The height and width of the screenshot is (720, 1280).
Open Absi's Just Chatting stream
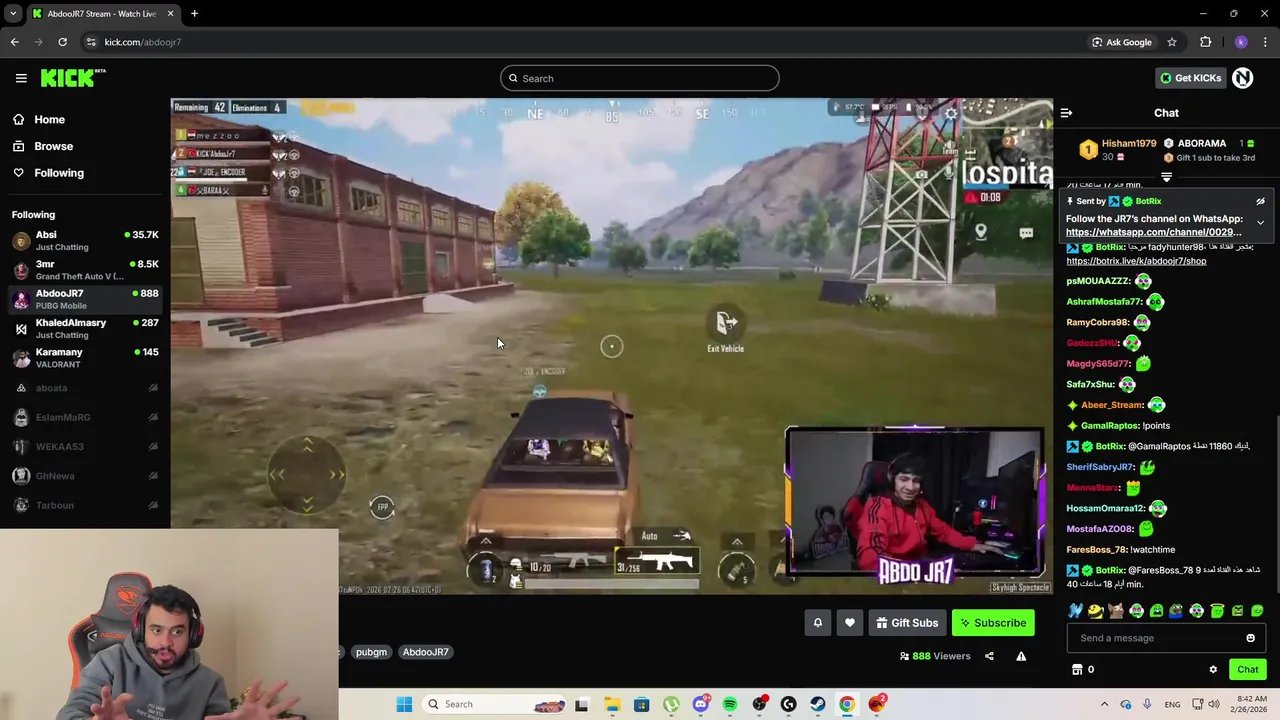coord(85,241)
